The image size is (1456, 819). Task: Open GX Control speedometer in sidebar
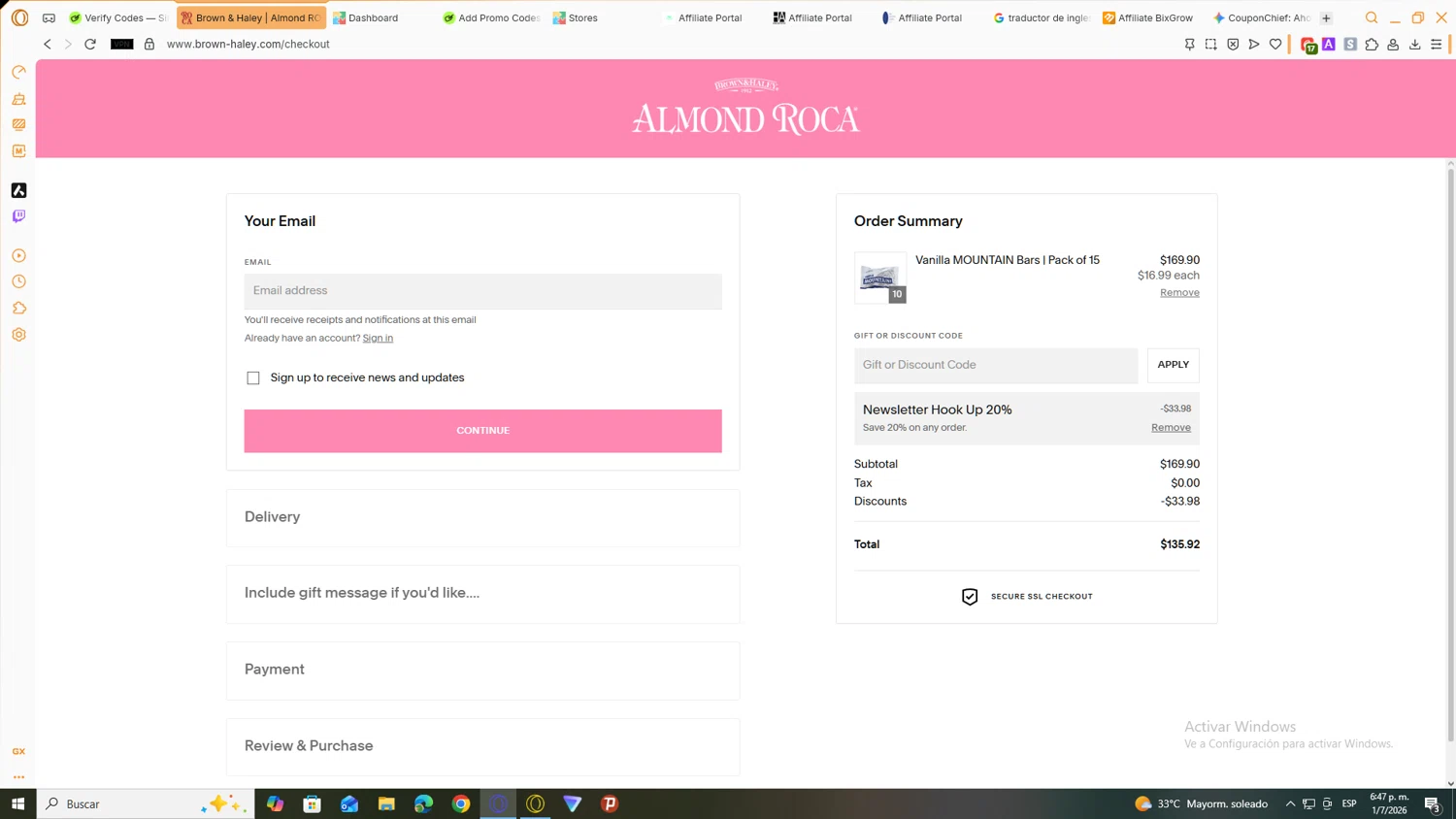(x=18, y=72)
